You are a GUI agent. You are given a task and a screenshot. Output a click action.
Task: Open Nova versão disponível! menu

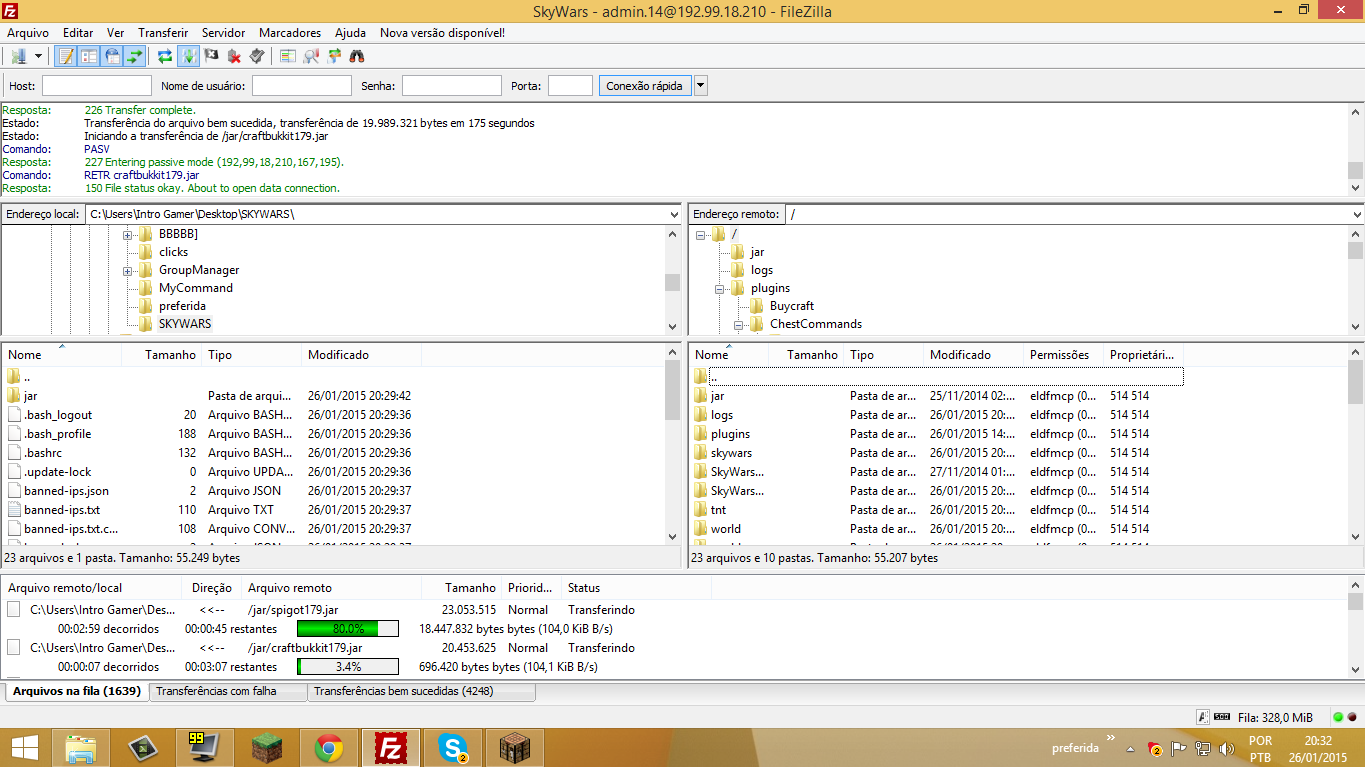[442, 33]
